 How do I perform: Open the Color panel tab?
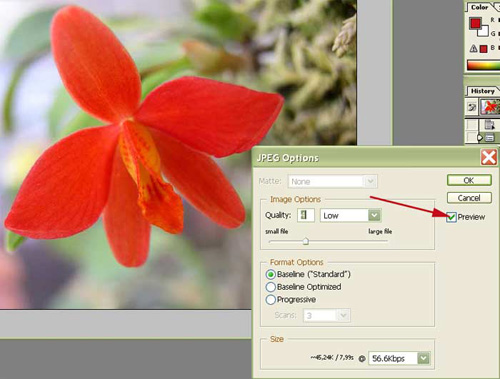coord(479,7)
